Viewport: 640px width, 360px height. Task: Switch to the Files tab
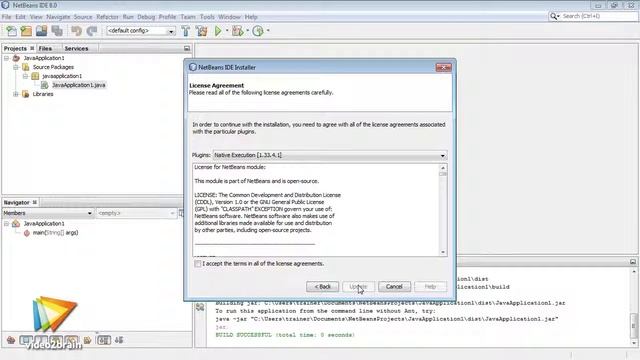pos(45,48)
